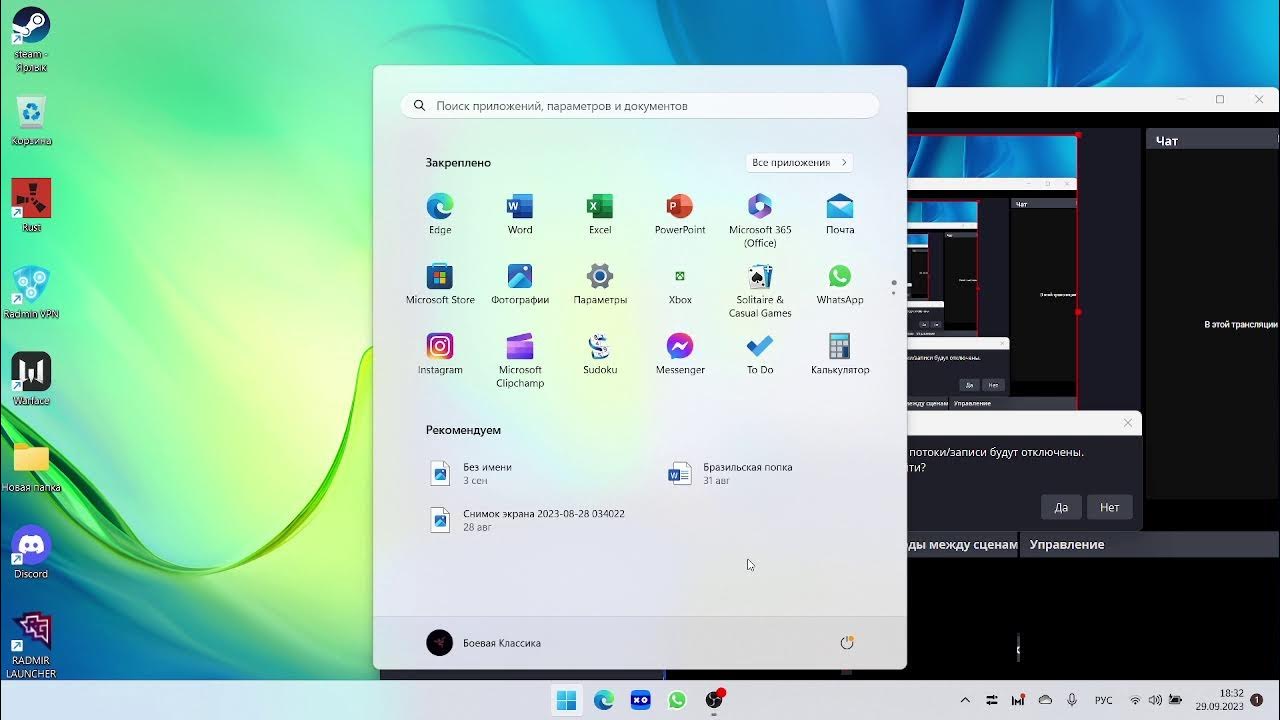This screenshot has width=1280, height=720.
Task: Open WhatsApp from the taskbar
Action: (x=677, y=700)
